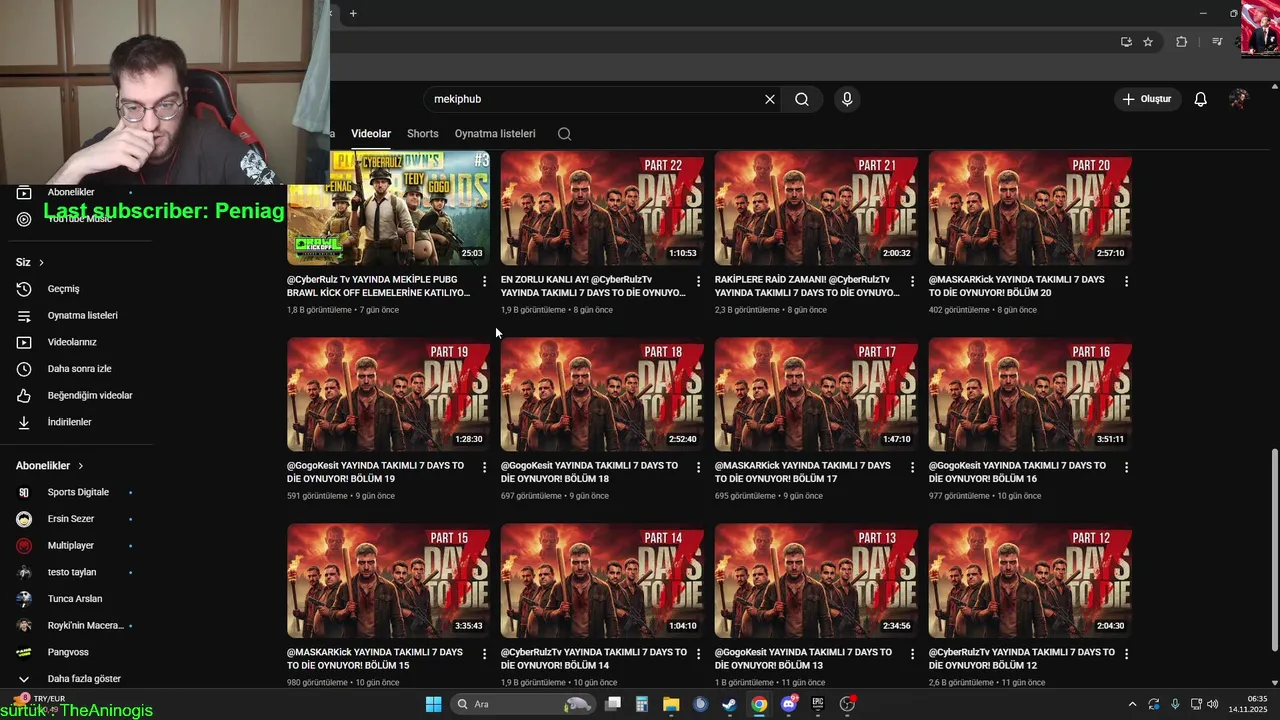The height and width of the screenshot is (720, 1280).
Task: Open the BÖLÜM 13 video title link
Action: click(803, 658)
